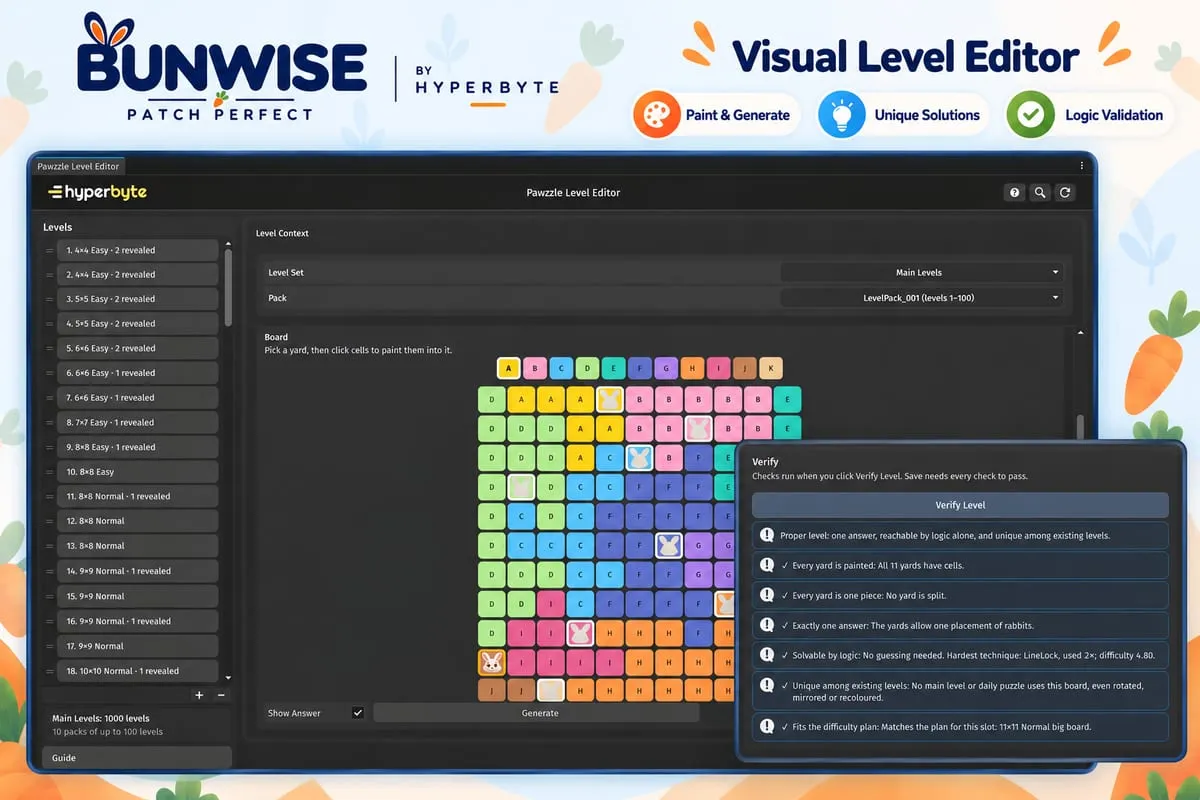Click drag handle beside level 5 row
The width and height of the screenshot is (1200, 800).
click(49, 348)
